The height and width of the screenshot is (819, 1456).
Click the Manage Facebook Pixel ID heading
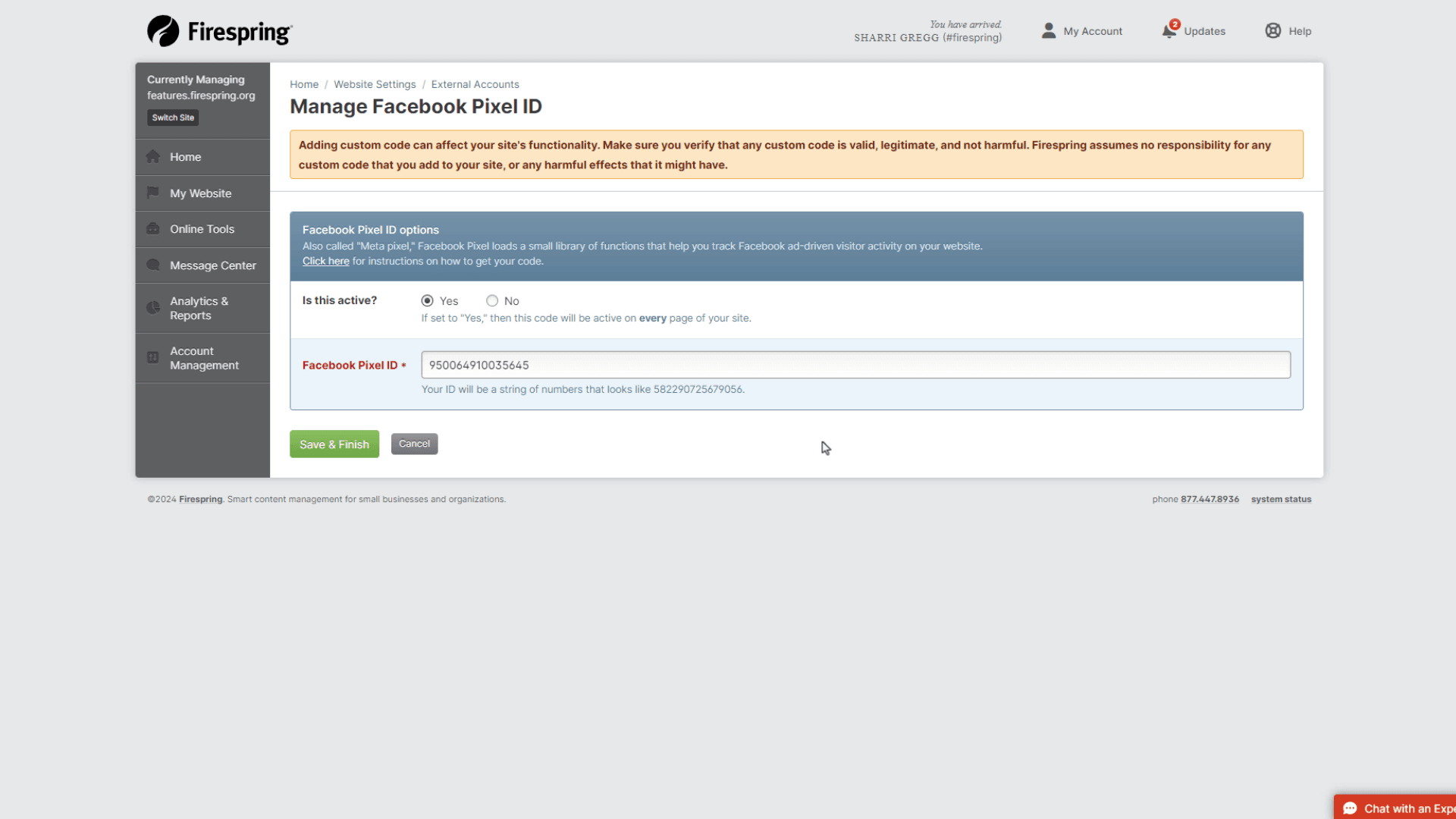416,106
